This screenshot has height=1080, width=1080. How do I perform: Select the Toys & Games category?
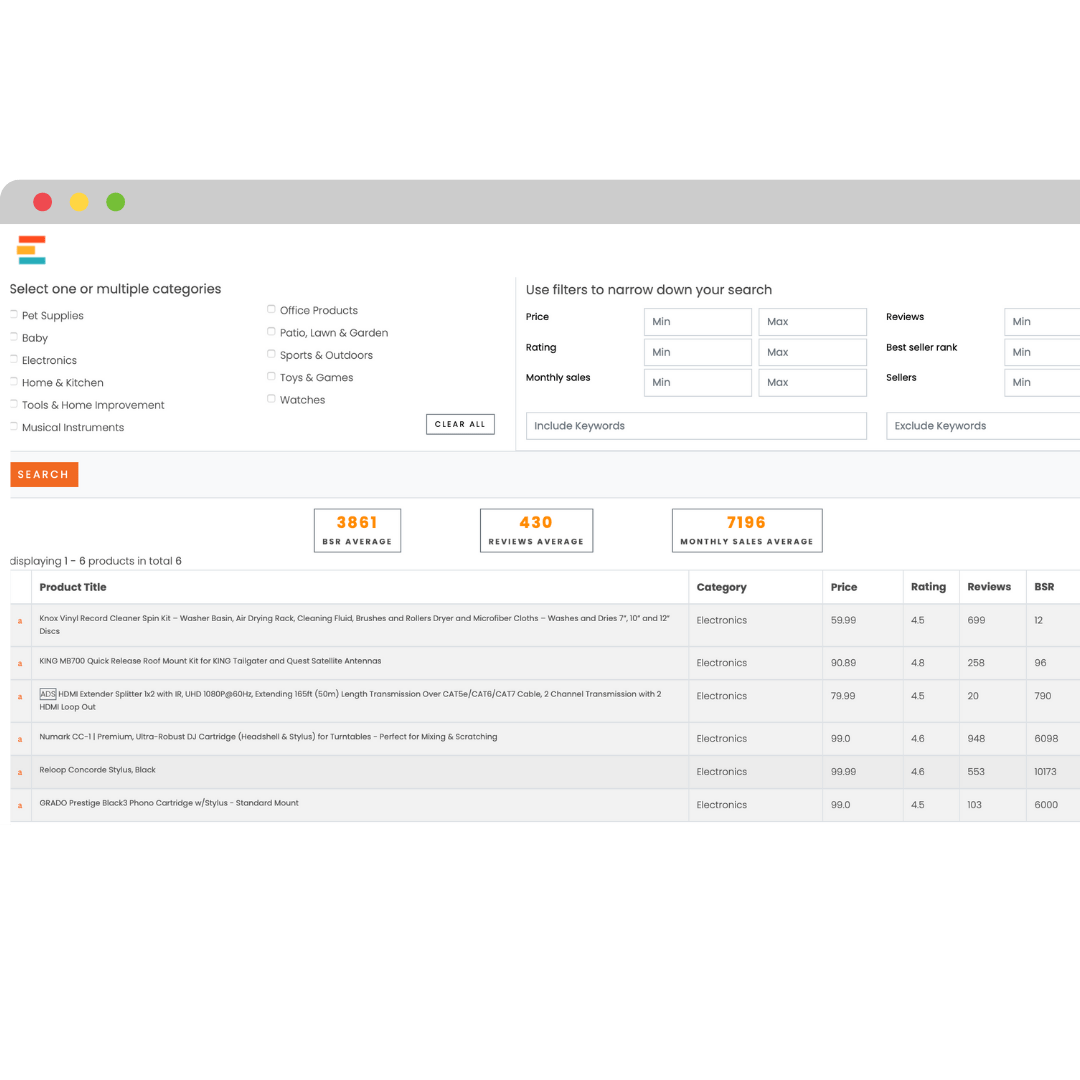(271, 376)
